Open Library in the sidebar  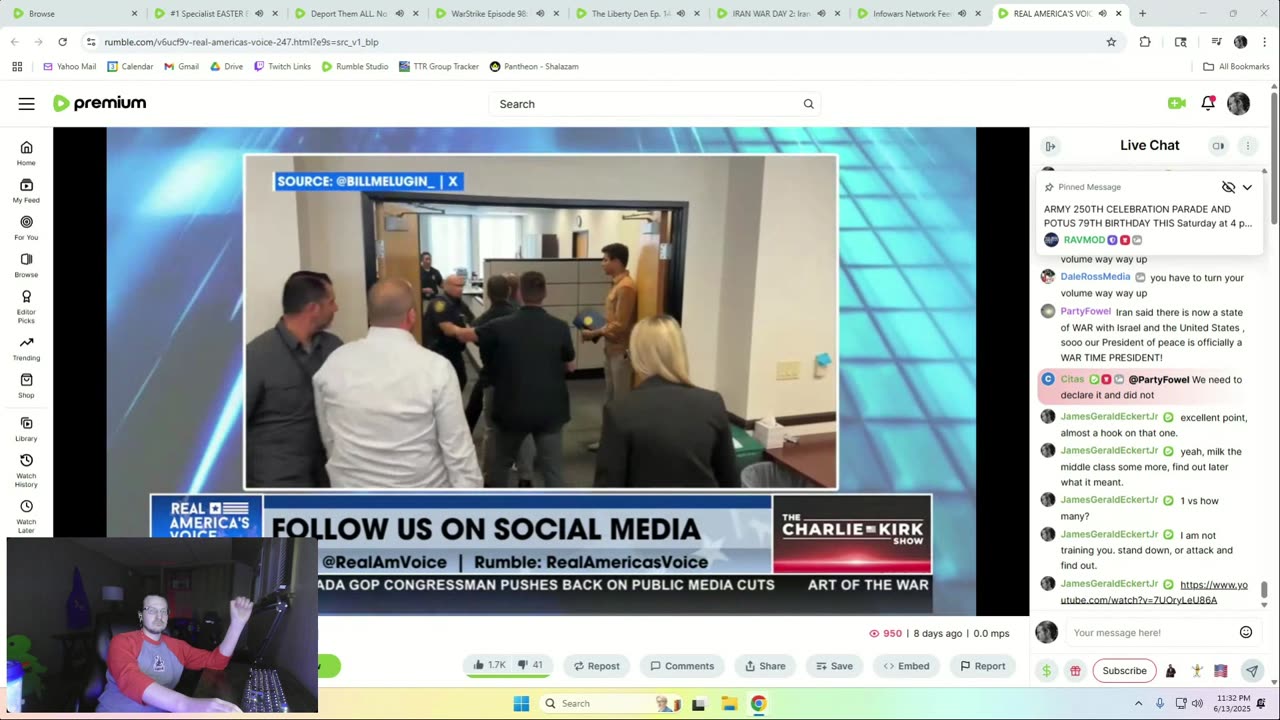[x=26, y=429]
